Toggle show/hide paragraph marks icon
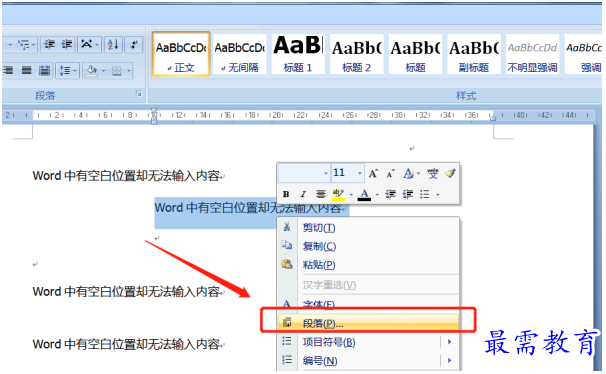Viewport: 606px width, 374px height. (x=134, y=45)
